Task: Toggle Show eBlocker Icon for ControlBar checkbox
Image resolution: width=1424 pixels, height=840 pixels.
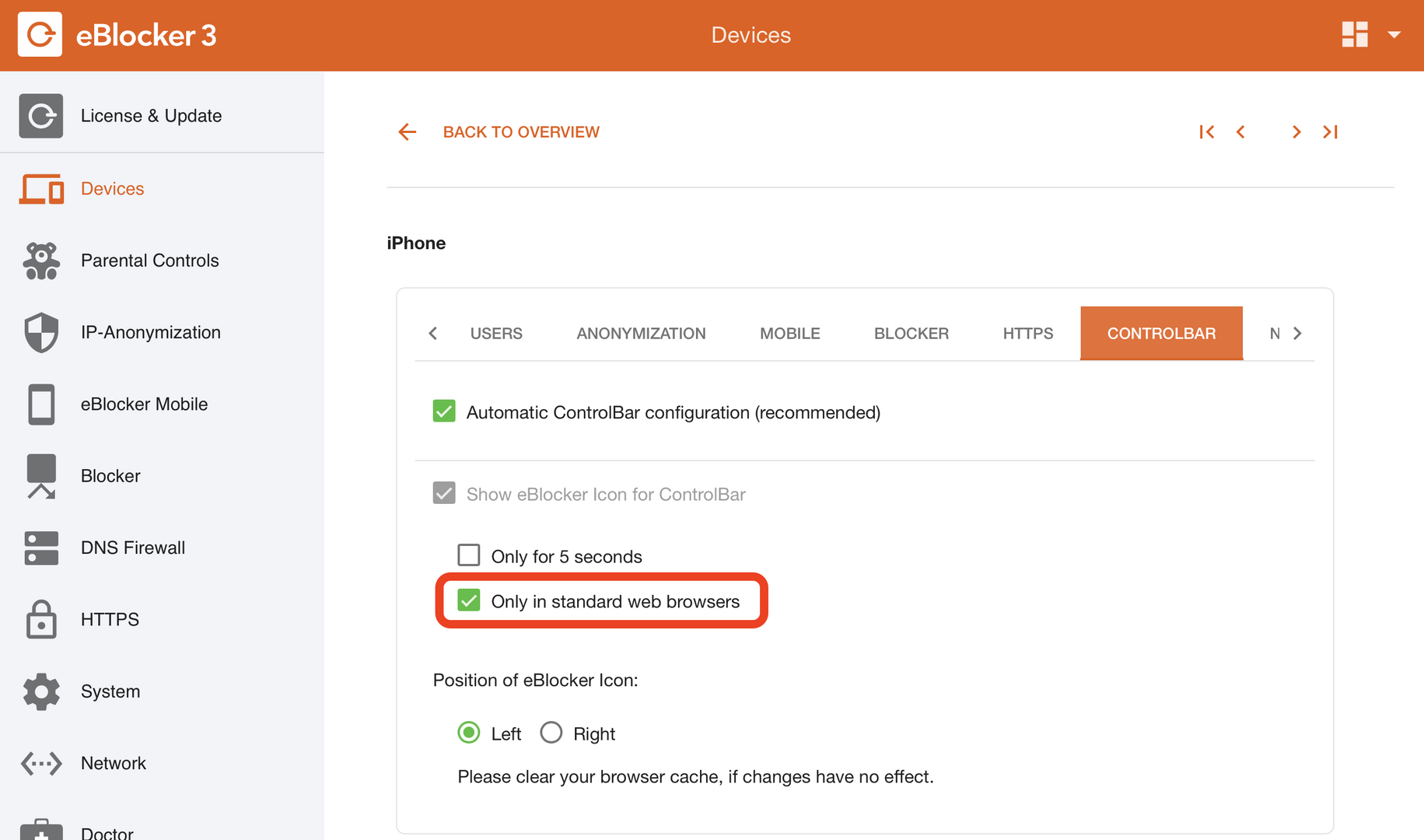Action: click(444, 493)
